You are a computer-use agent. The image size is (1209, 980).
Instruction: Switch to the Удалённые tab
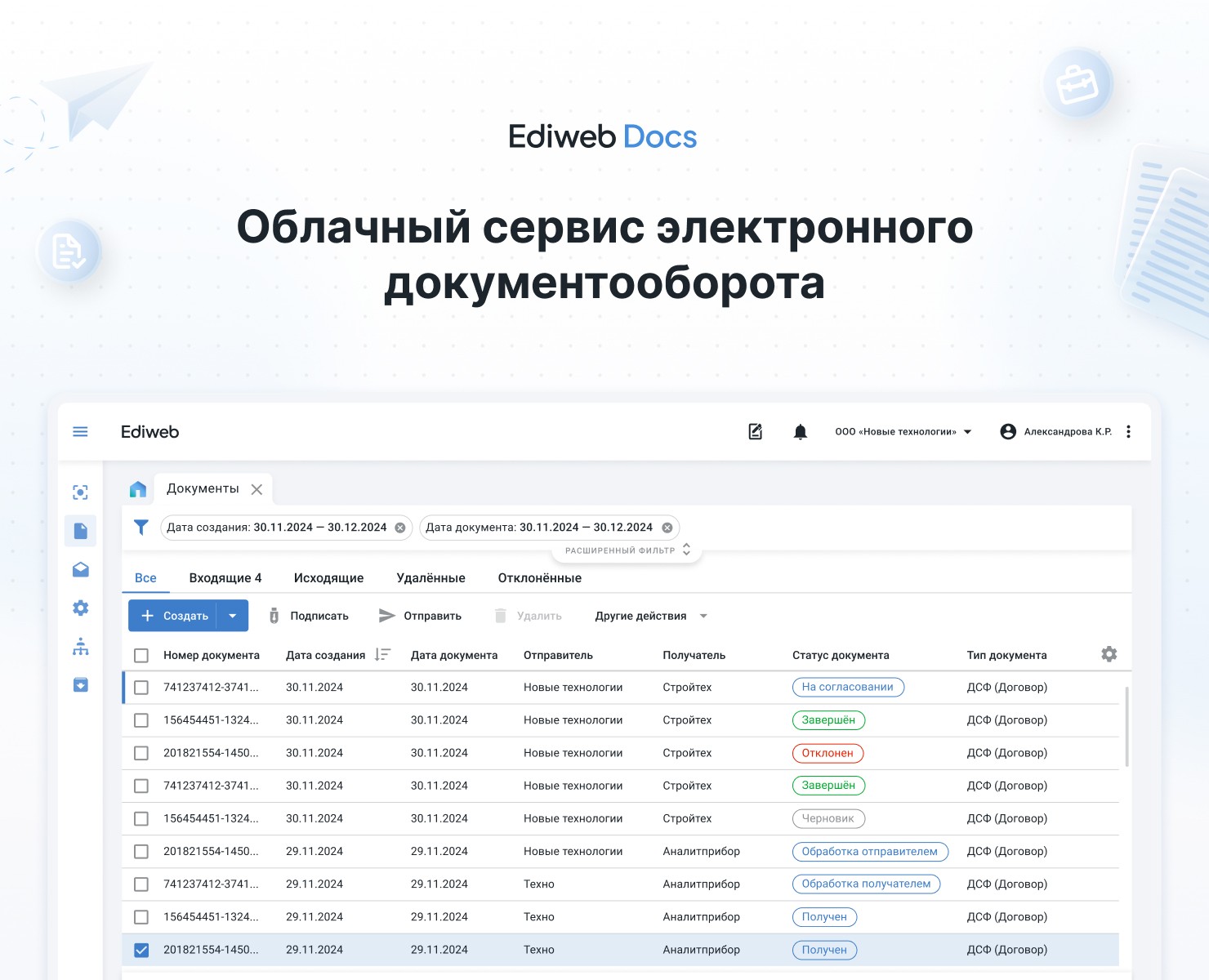[431, 577]
